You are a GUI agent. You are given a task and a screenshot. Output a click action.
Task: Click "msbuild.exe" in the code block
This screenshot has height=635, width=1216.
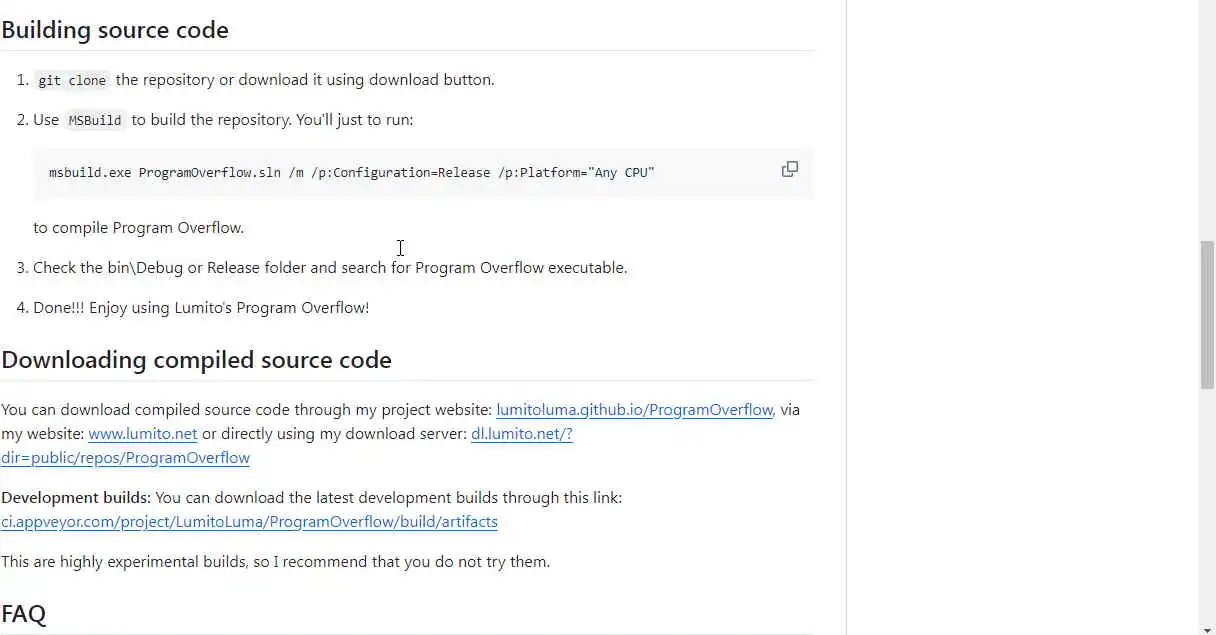90,173
